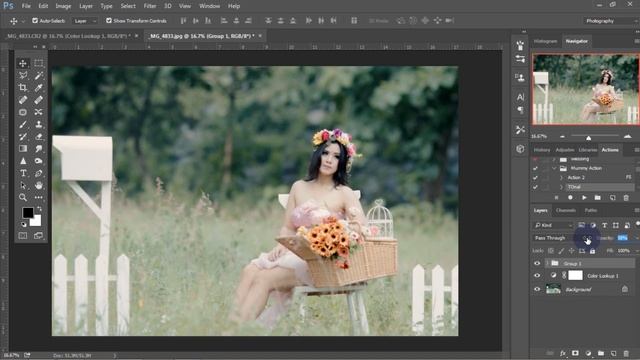The image size is (640, 360).
Task: Toggle Quick Mask mode
Action: [23, 236]
